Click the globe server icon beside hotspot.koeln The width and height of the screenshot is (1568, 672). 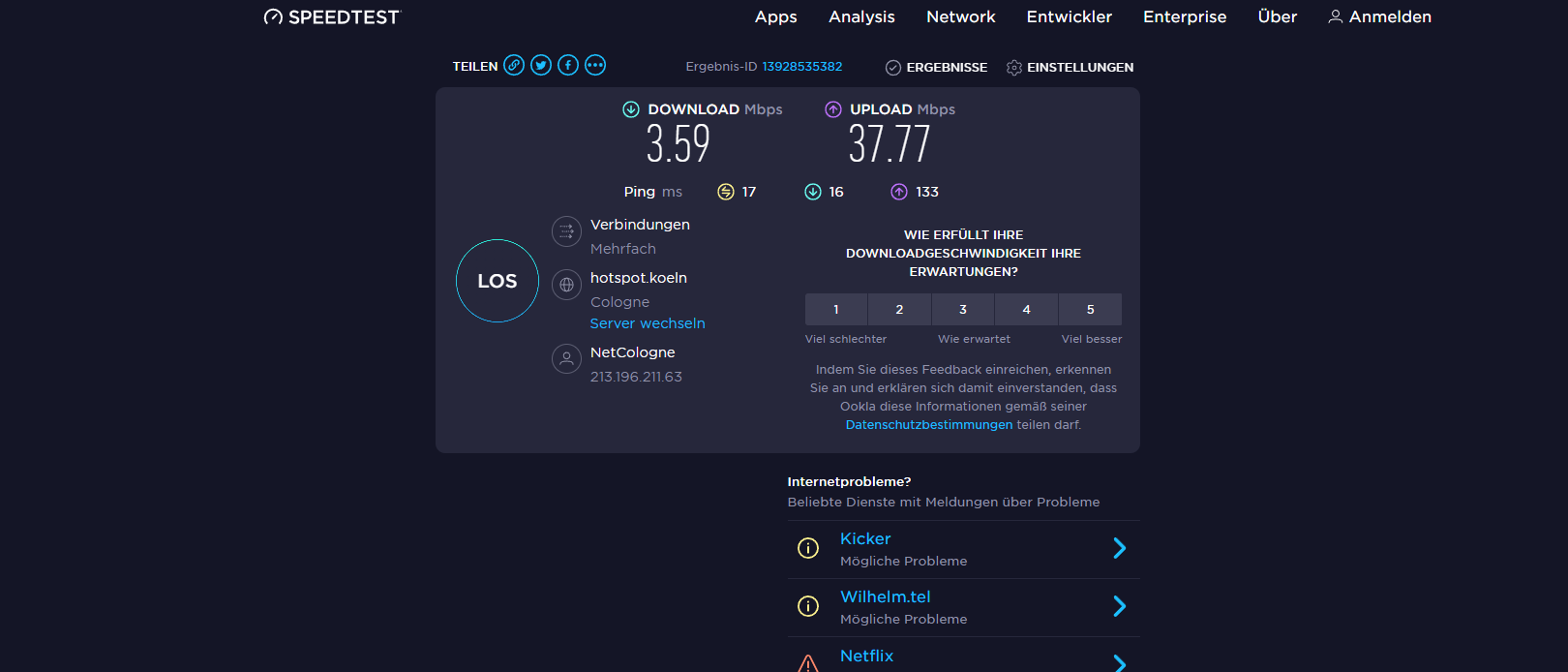pyautogui.click(x=566, y=285)
